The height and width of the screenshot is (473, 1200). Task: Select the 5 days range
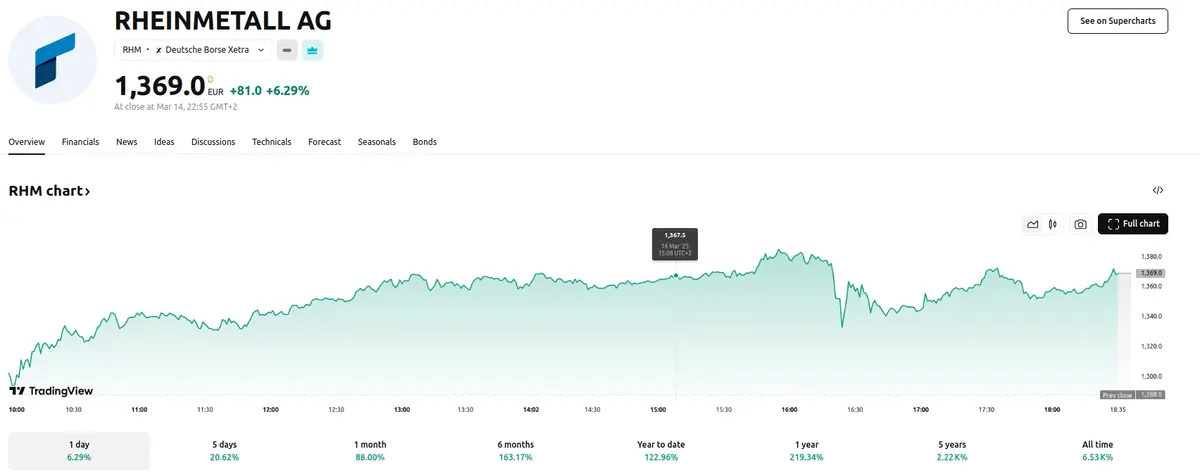pyautogui.click(x=224, y=451)
